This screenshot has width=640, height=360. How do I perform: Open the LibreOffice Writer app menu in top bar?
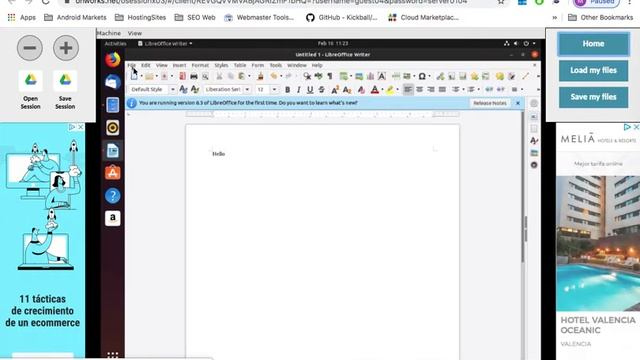coord(165,44)
